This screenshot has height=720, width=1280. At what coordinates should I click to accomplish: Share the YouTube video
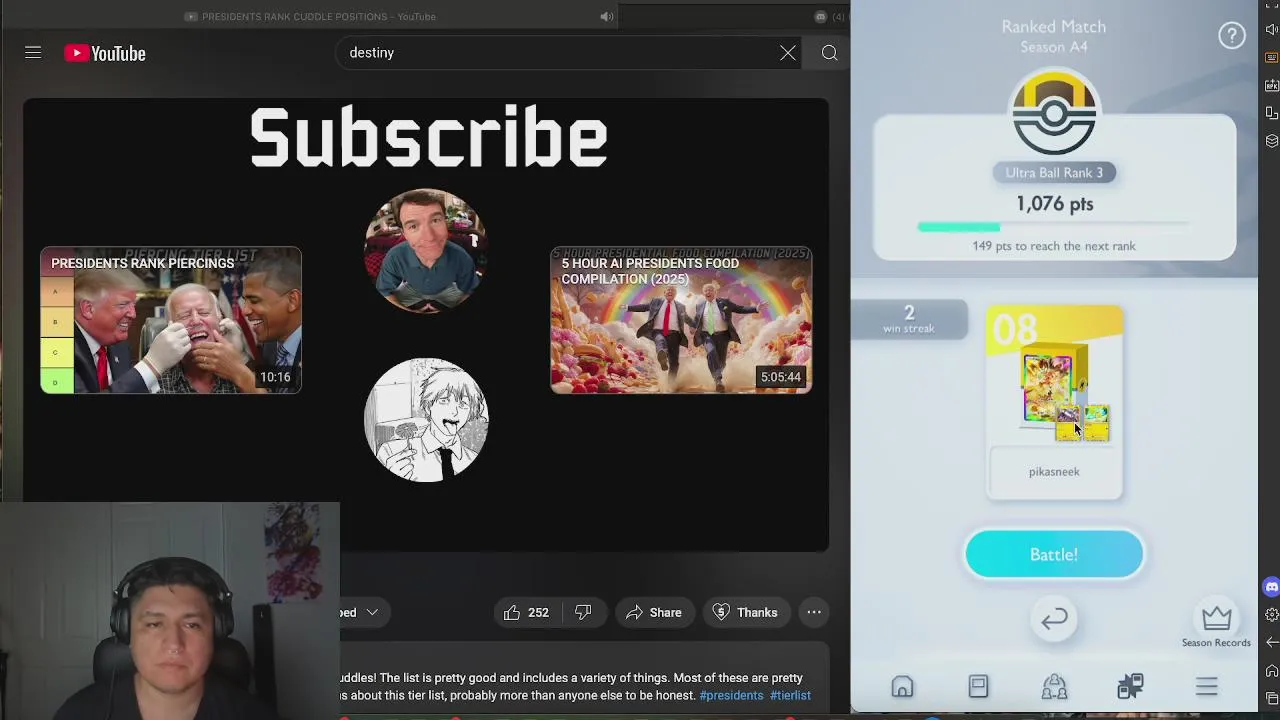(653, 612)
